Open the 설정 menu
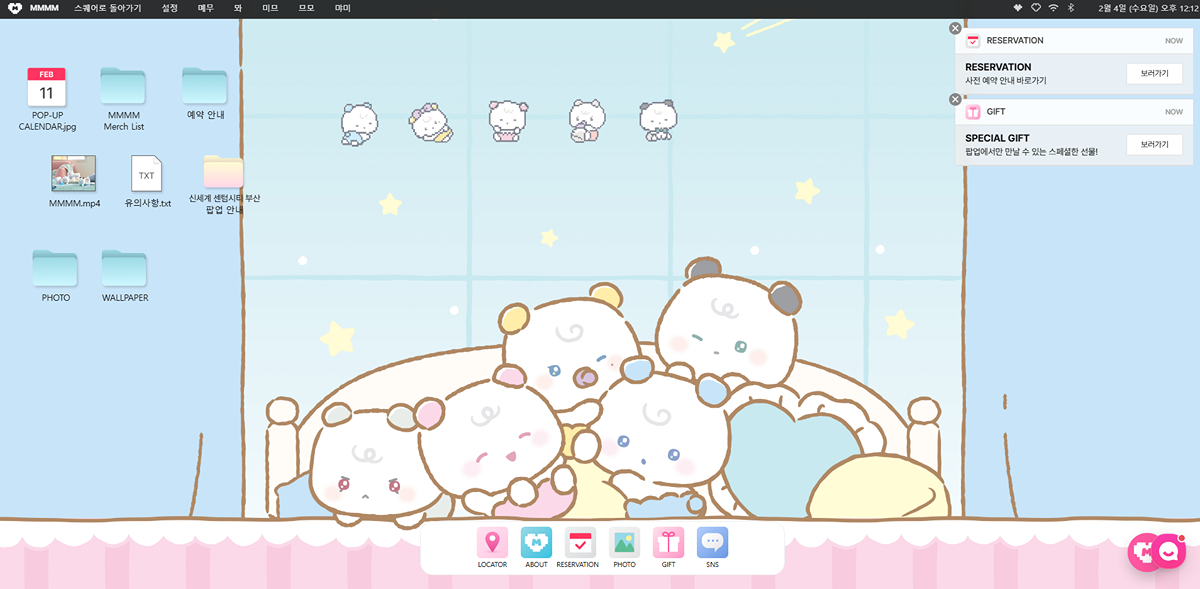 pos(170,8)
